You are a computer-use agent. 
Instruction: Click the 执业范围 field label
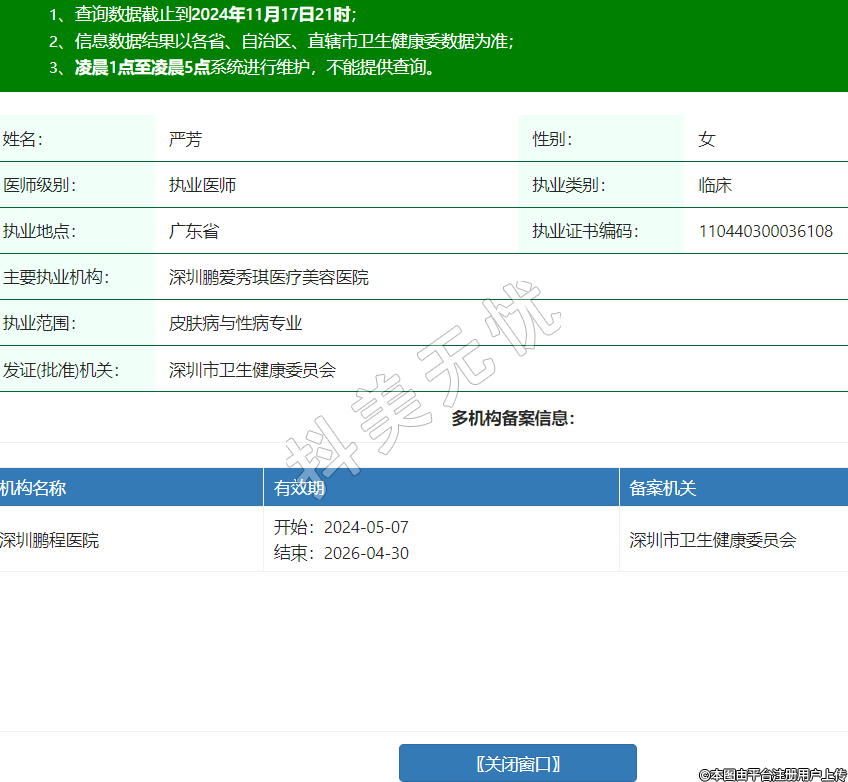click(x=39, y=323)
